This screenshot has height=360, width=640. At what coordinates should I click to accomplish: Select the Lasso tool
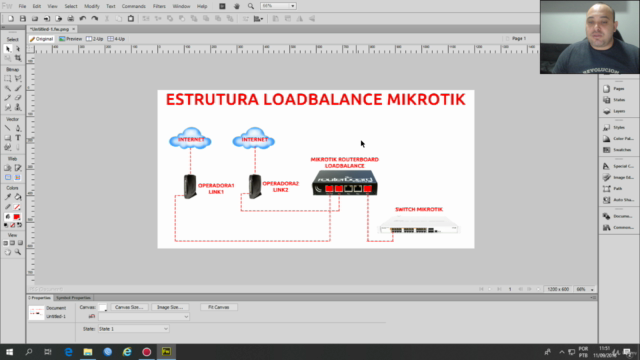(x=18, y=78)
